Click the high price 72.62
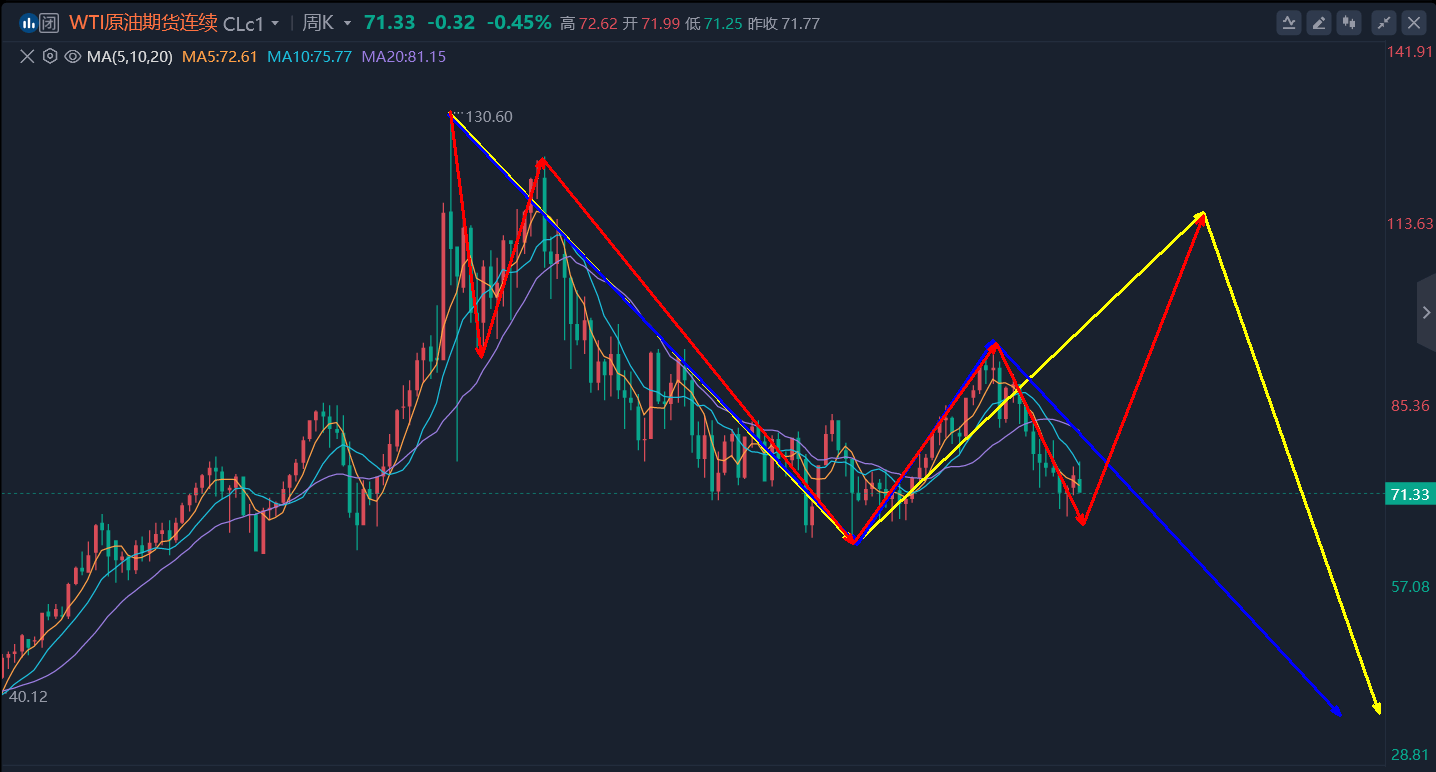 (x=598, y=23)
